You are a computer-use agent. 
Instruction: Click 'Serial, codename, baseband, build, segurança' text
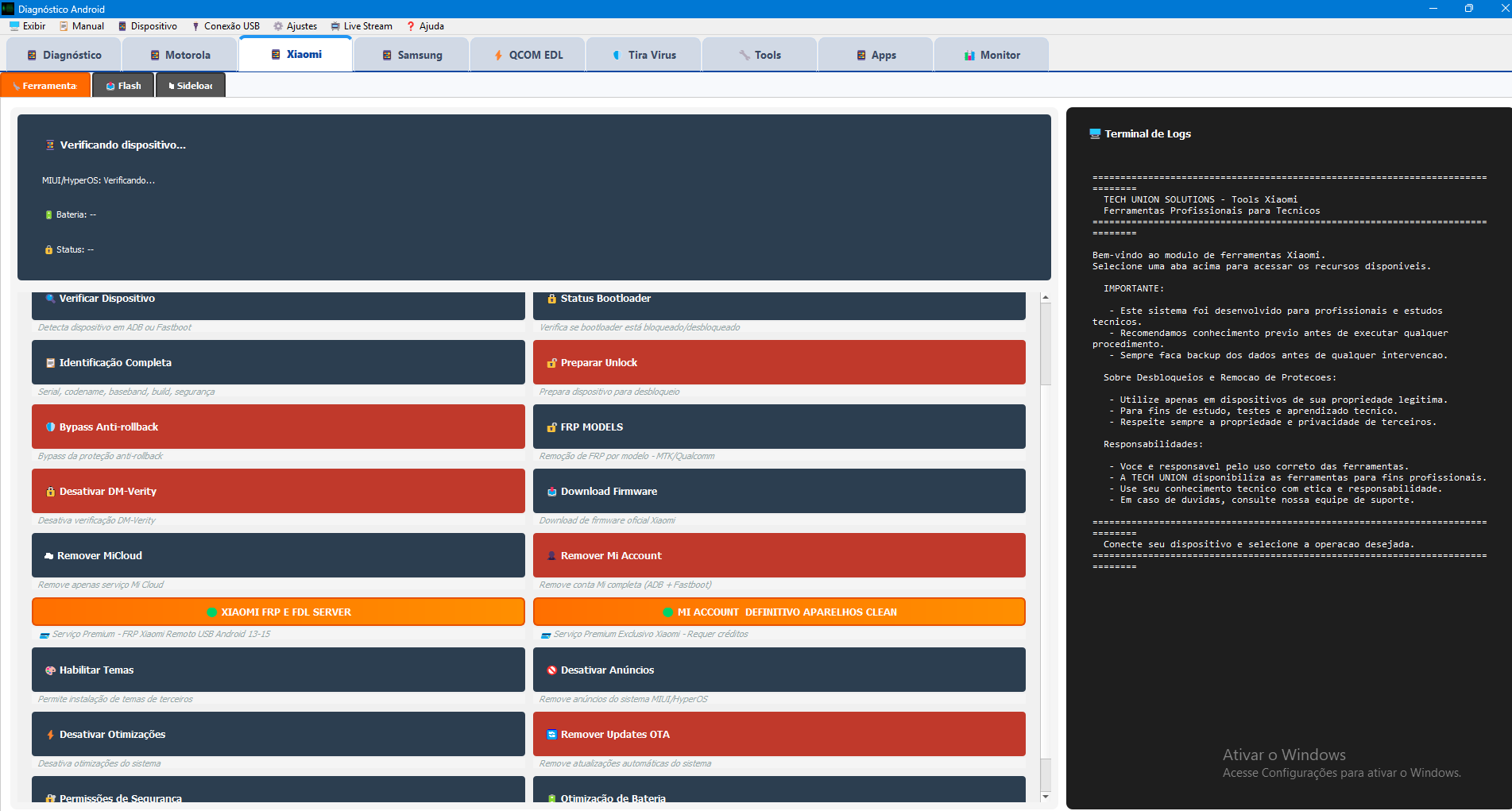click(x=126, y=392)
